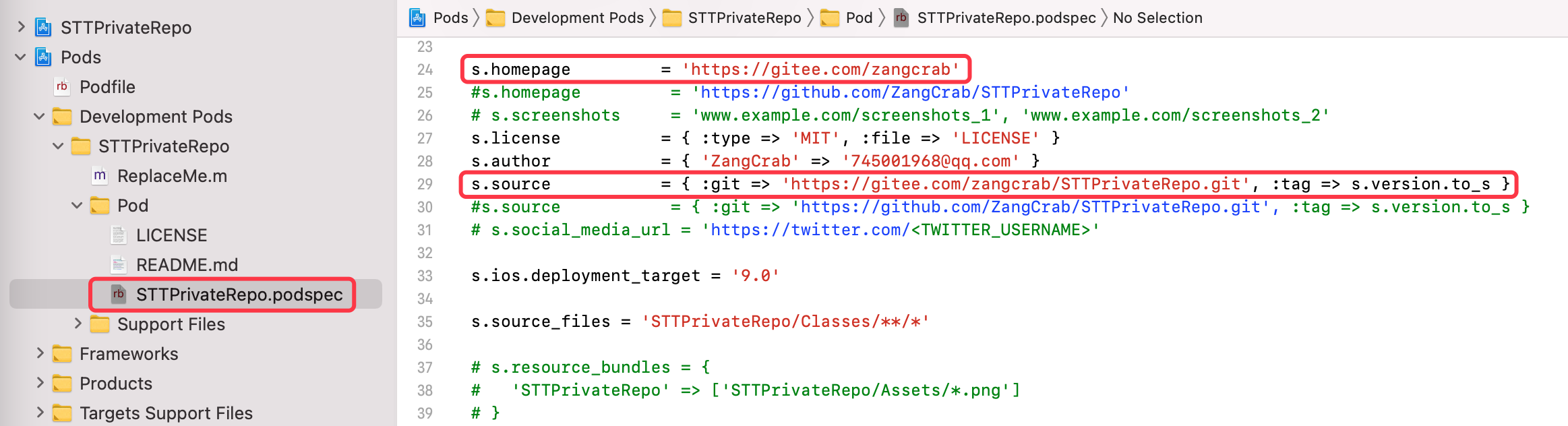Click s.ios.deployment_target on line 33
Image resolution: width=1568 pixels, height=426 pixels.
[x=585, y=276]
